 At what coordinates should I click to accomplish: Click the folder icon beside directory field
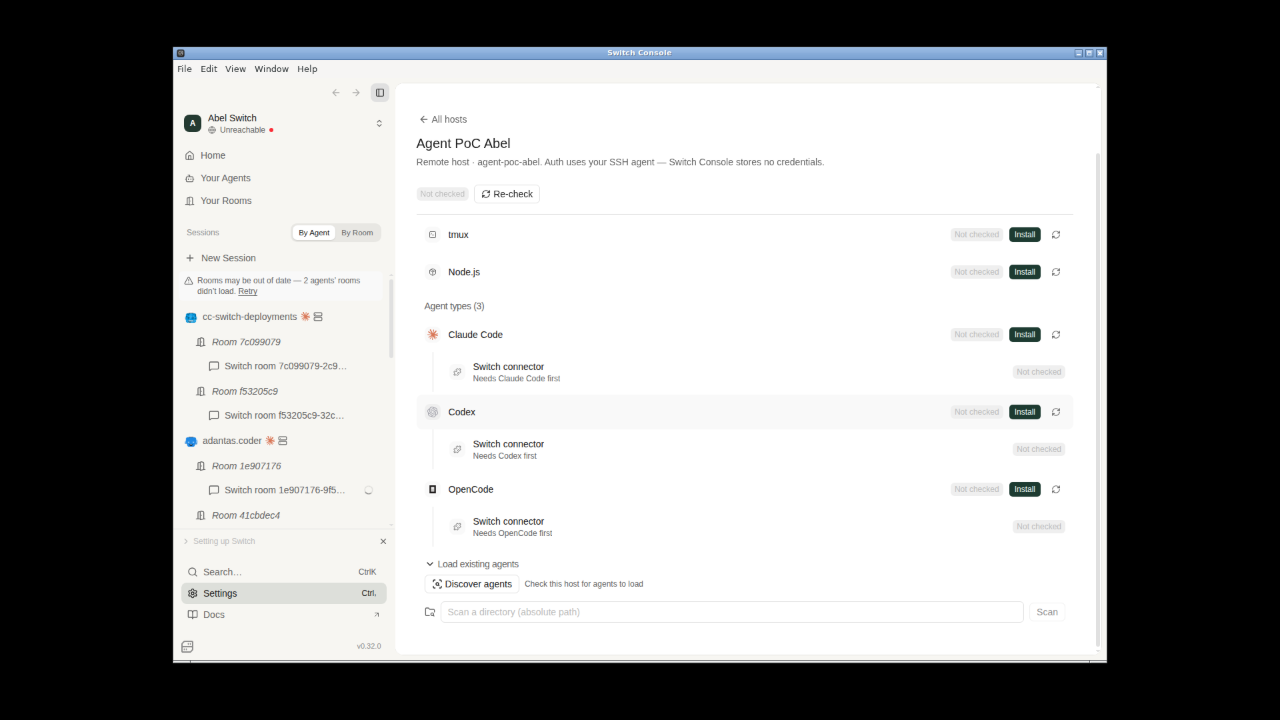point(430,612)
